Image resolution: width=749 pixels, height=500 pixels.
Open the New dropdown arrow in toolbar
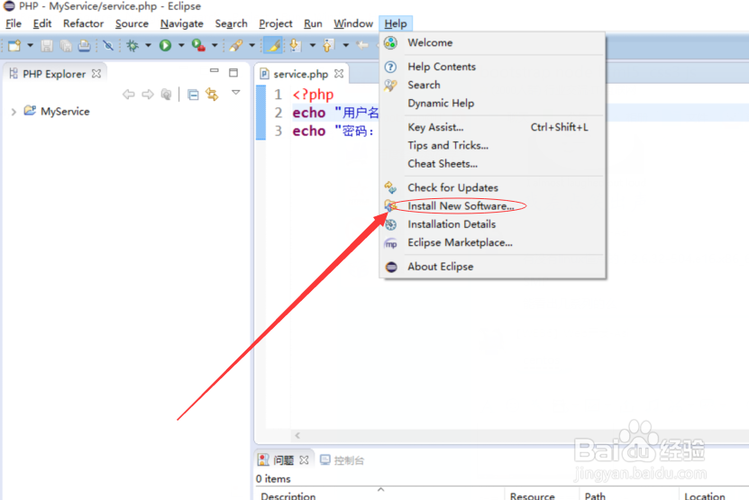pyautogui.click(x=30, y=45)
